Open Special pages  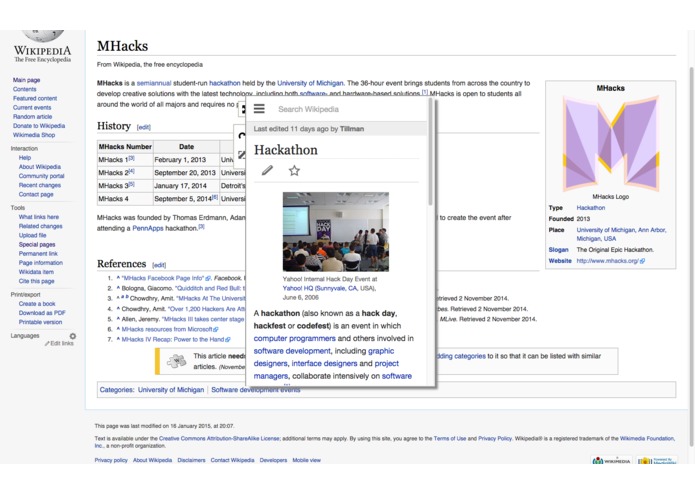[x=37, y=245]
